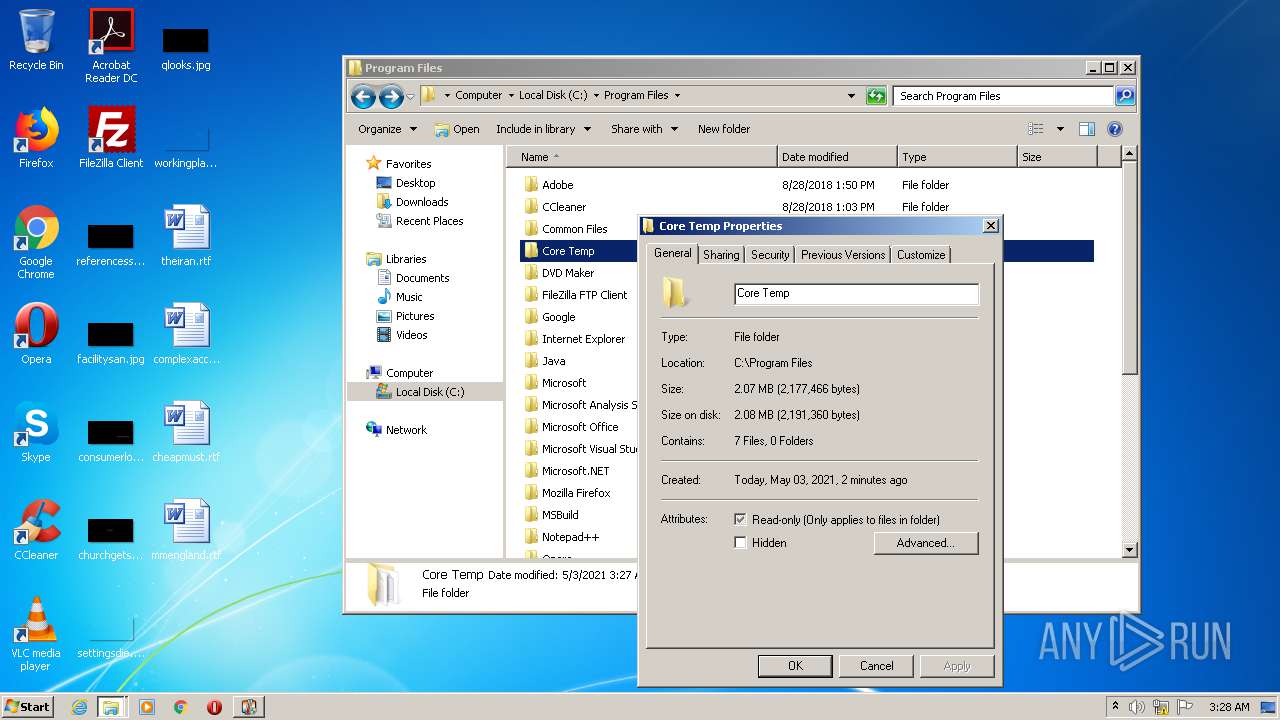Click the taskbar clock showing 3:28 AM
Viewport: 1280px width, 720px height.
pos(1228,707)
